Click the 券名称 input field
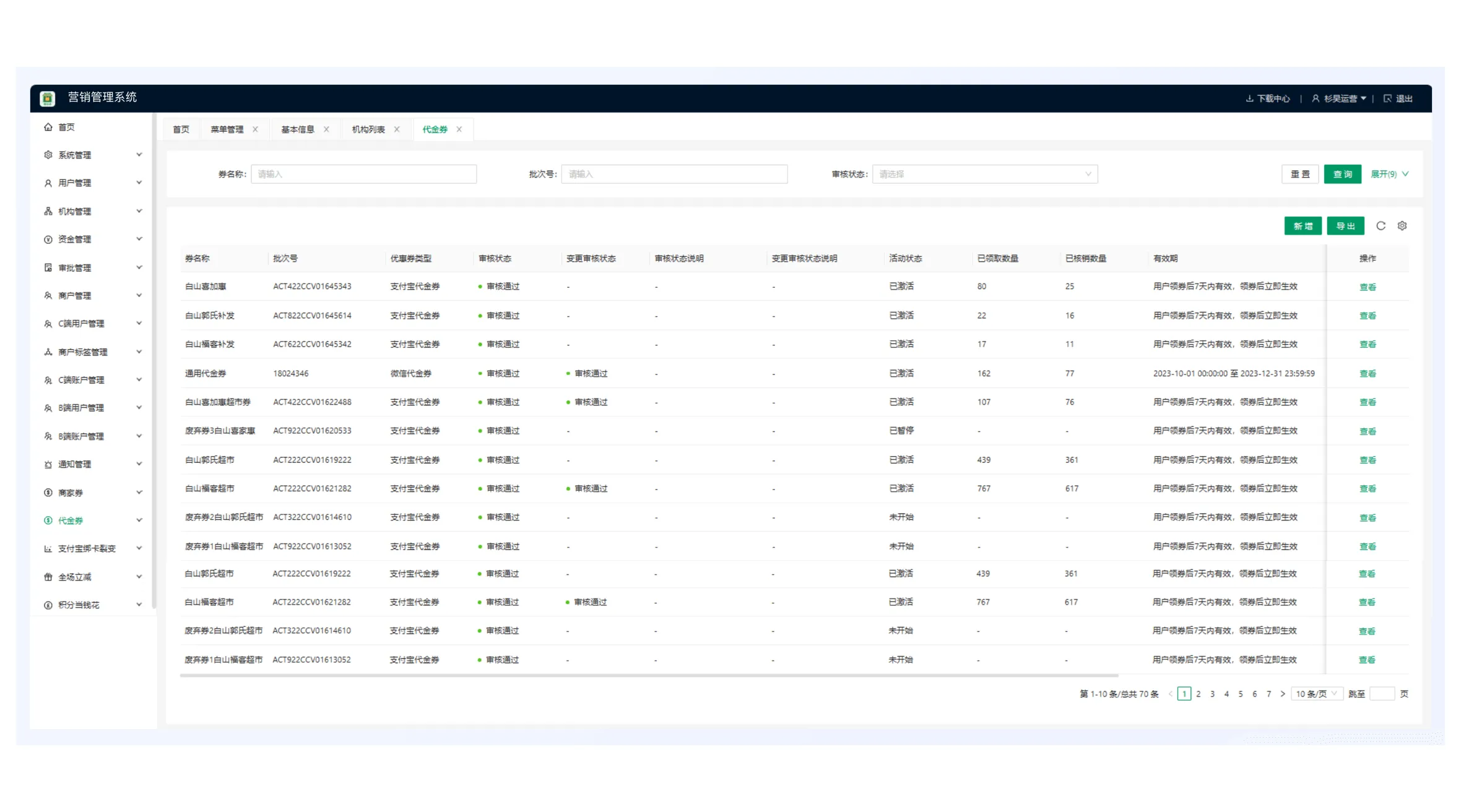Screen dimensions: 1461x812 (363, 174)
